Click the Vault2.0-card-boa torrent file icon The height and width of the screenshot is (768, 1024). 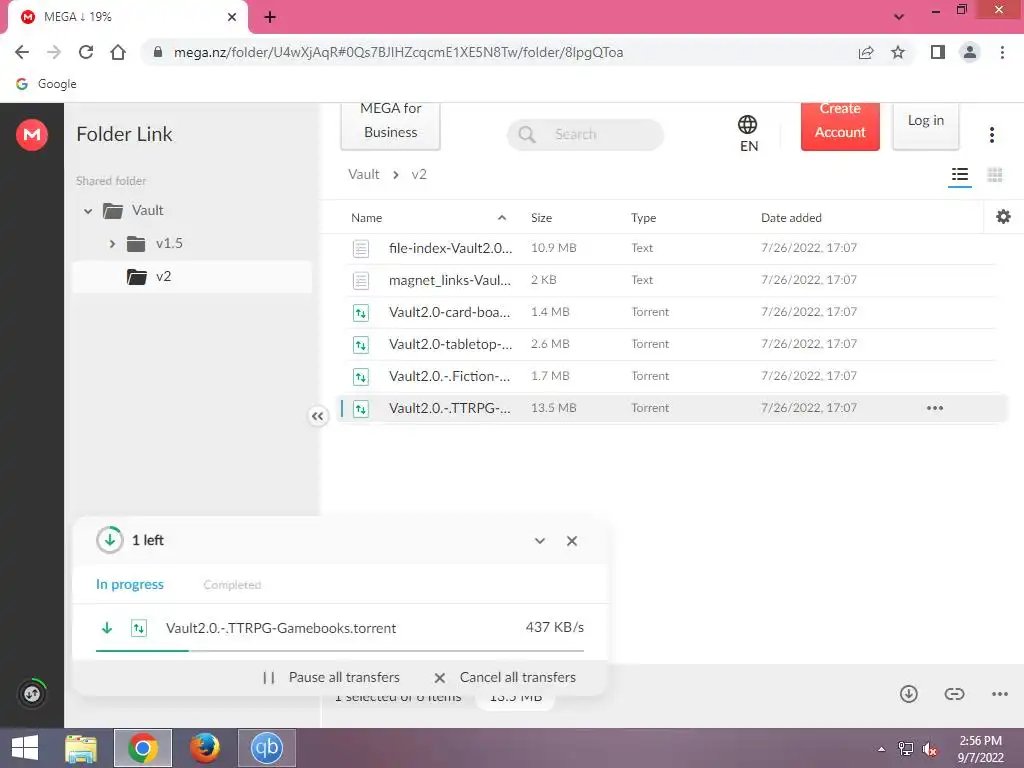tap(360, 313)
